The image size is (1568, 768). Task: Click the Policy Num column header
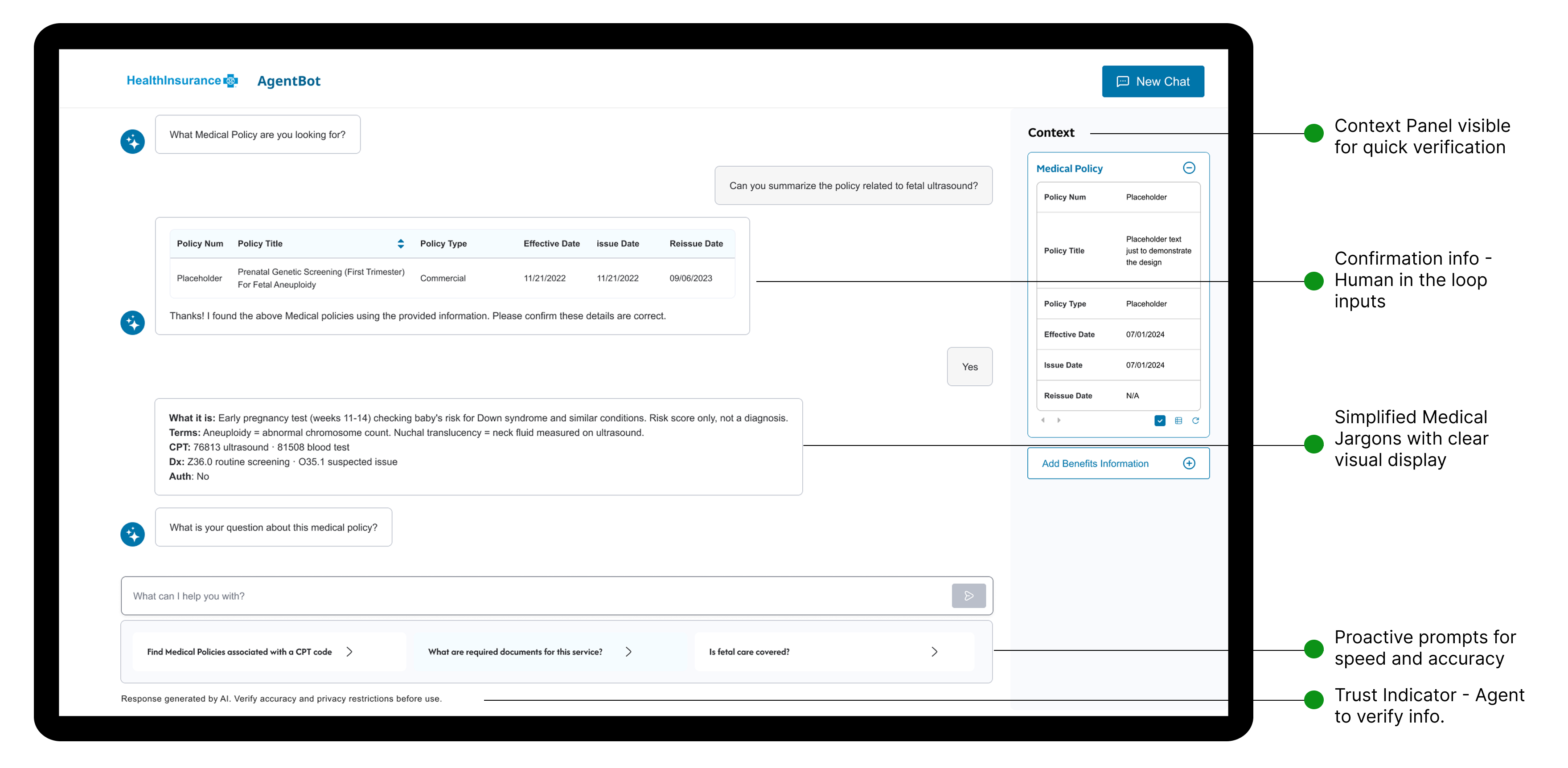[x=200, y=243]
